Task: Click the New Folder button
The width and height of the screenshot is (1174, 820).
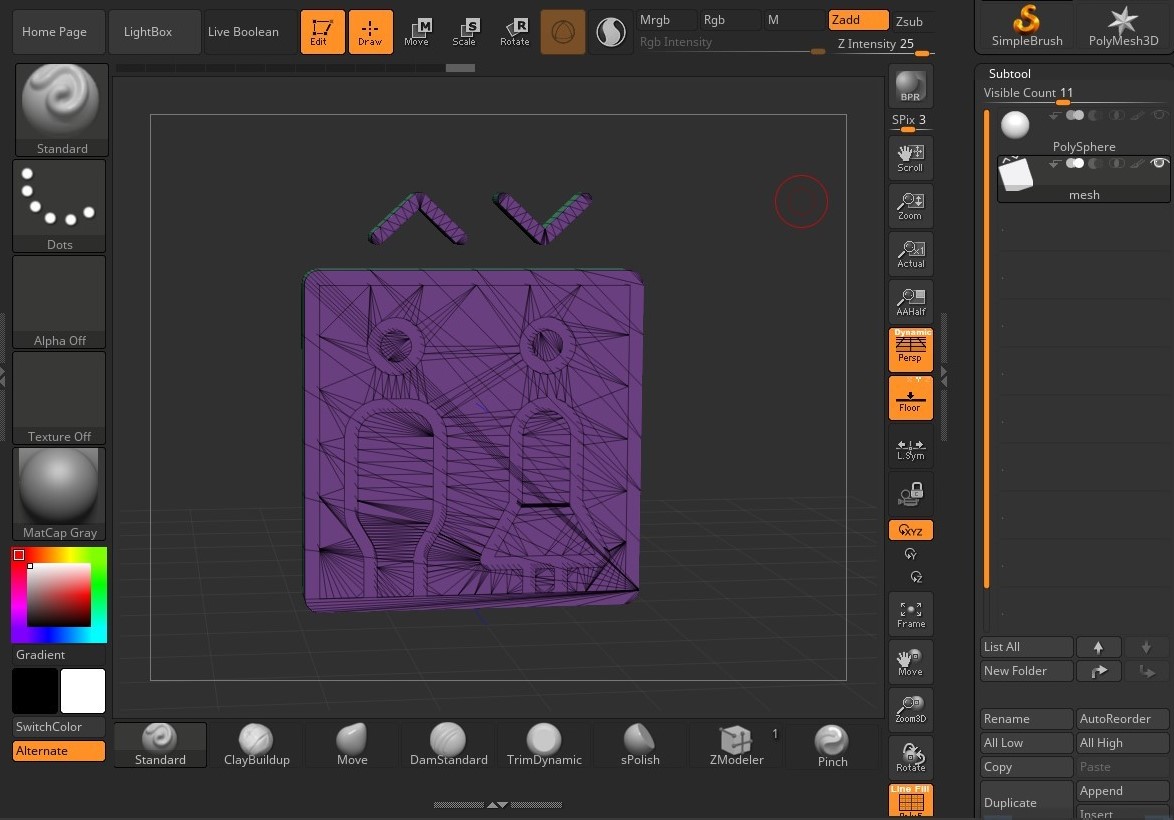Action: [x=1027, y=671]
